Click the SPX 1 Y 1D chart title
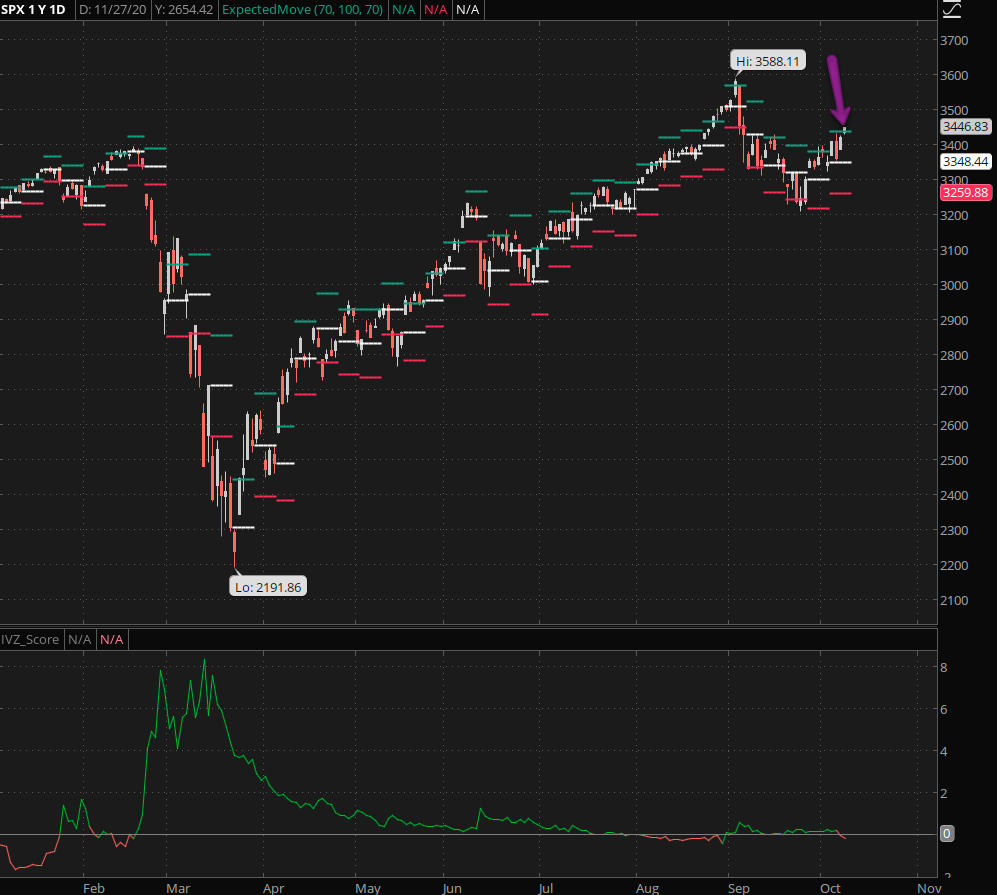The image size is (997, 895). click(x=33, y=10)
